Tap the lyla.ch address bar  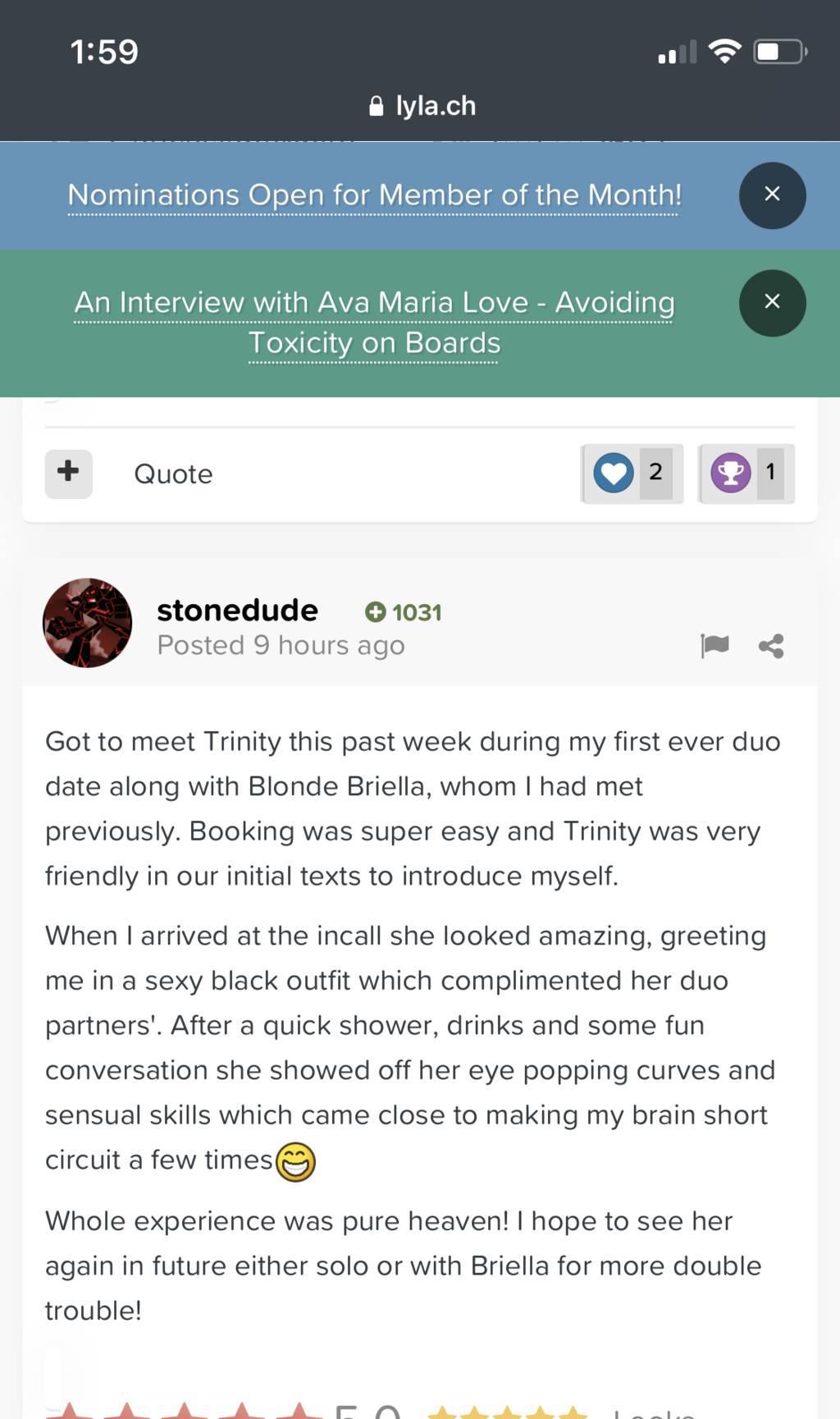[435, 106]
